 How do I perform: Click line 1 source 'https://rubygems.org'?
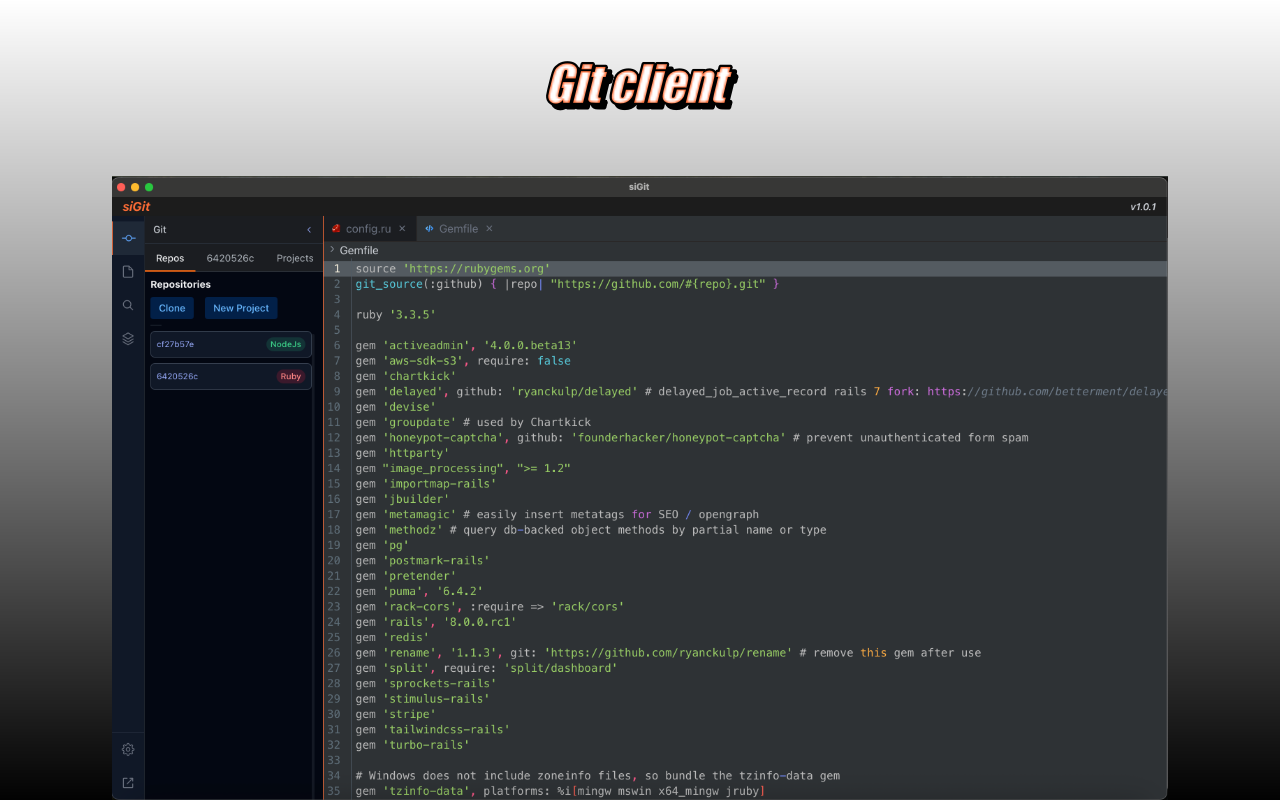453,269
